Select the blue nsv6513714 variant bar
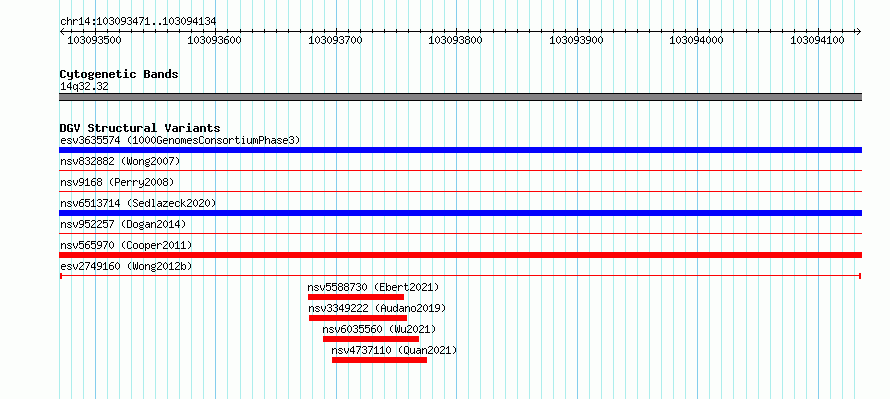Screen dimensions: 890x399 pos(460,213)
